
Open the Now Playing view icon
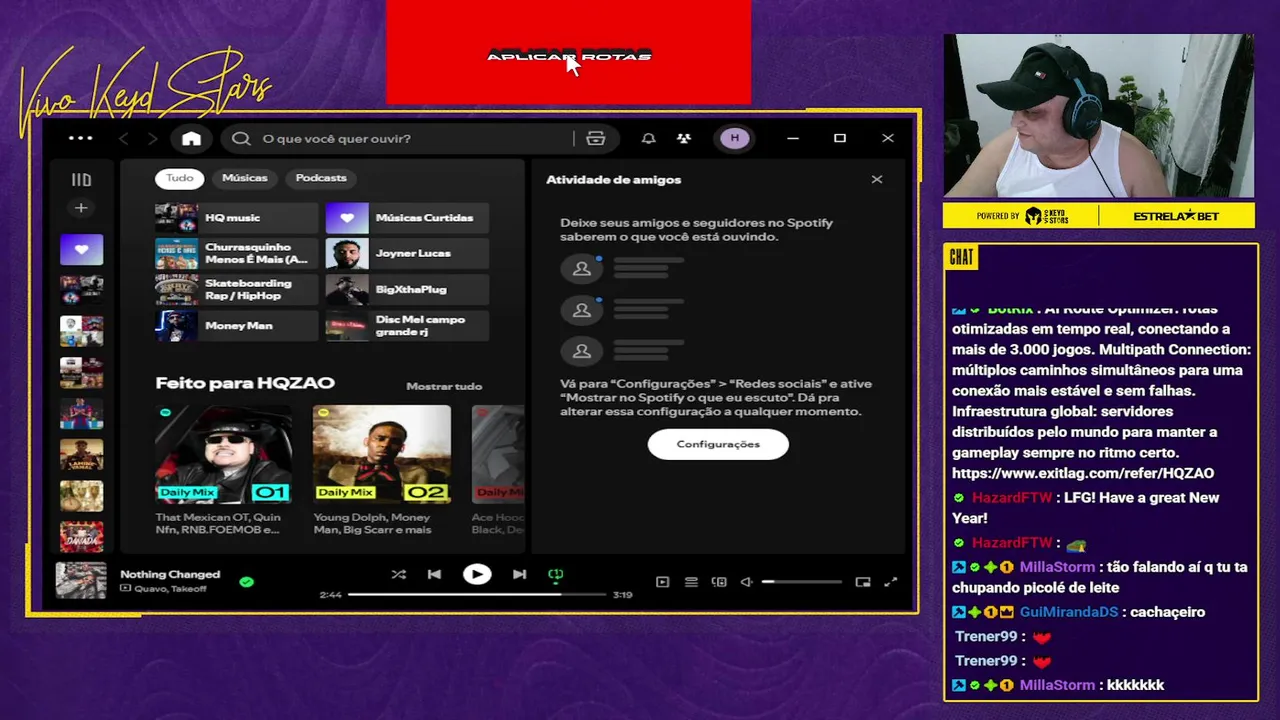pyautogui.click(x=662, y=582)
